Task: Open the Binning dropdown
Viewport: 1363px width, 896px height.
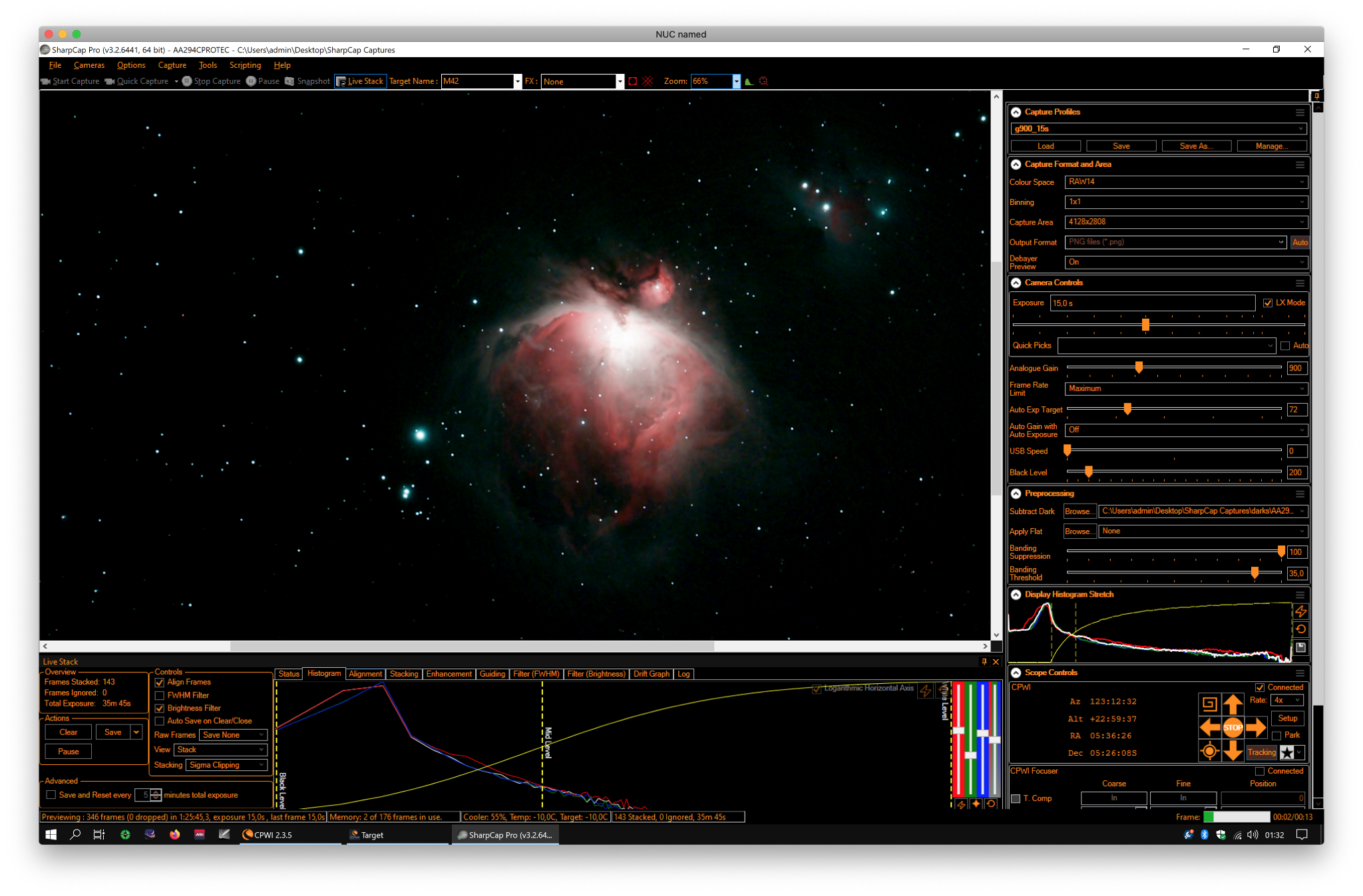Action: (1186, 202)
